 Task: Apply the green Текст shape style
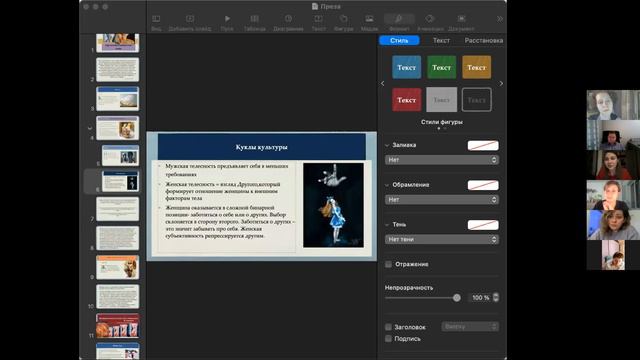coord(442,67)
